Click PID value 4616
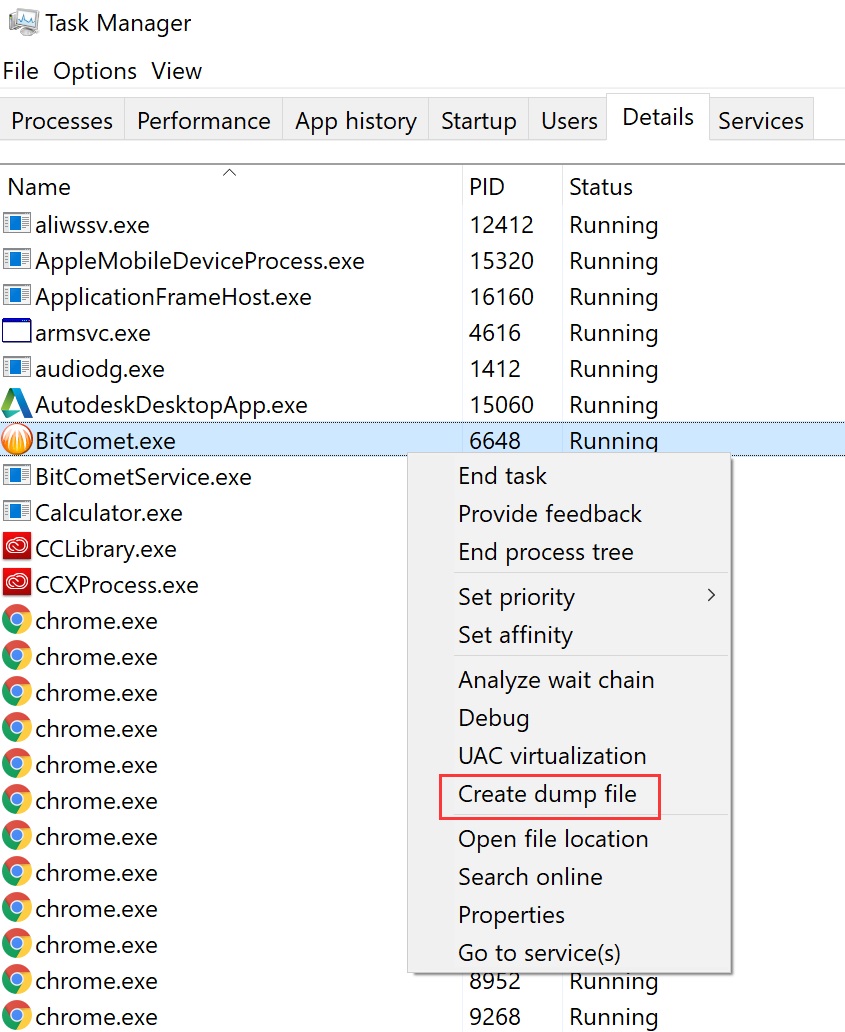This screenshot has width=845, height=1032. coord(494,333)
